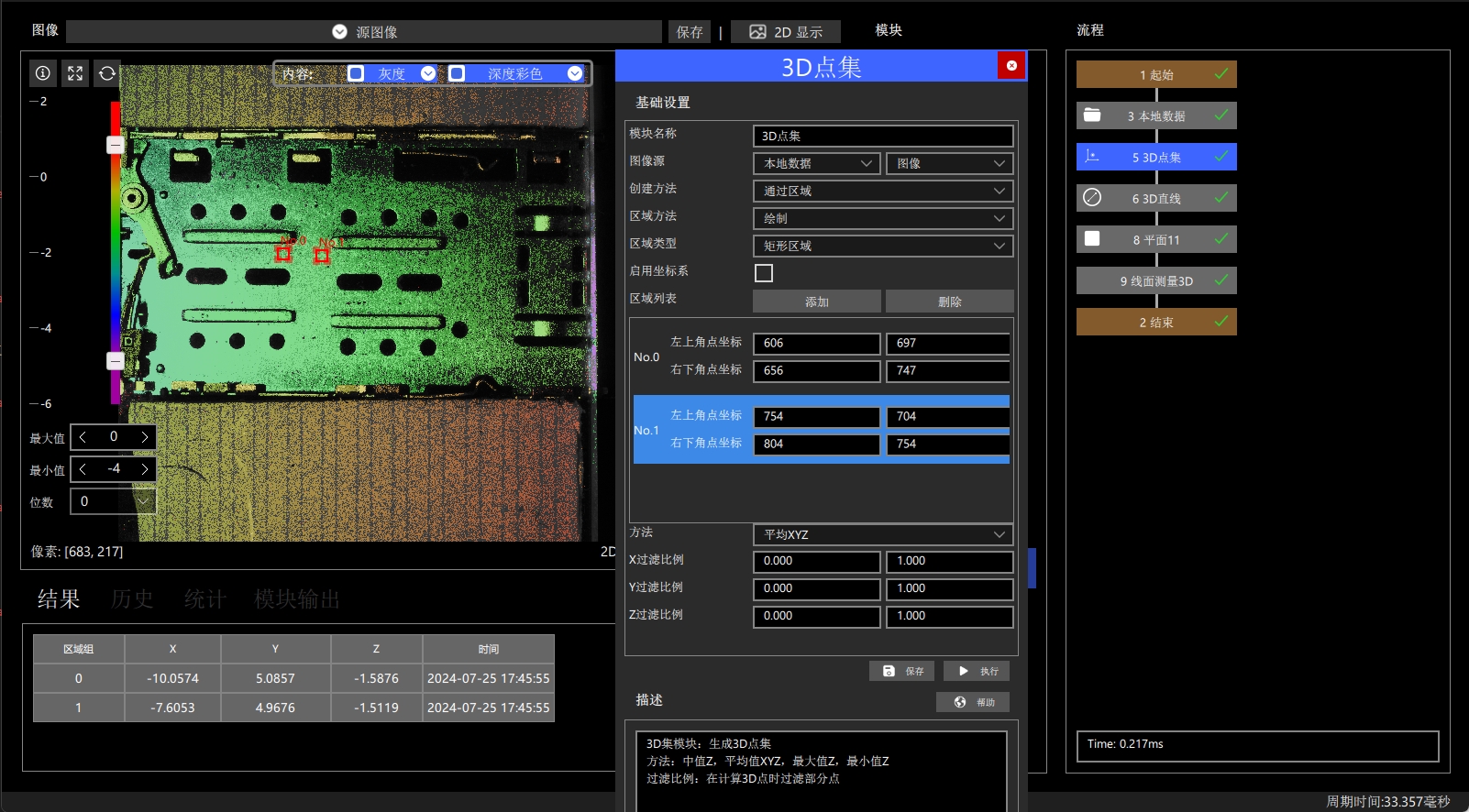Switch to the 历史 tab
Screen dimensions: 1469x812
point(132,599)
